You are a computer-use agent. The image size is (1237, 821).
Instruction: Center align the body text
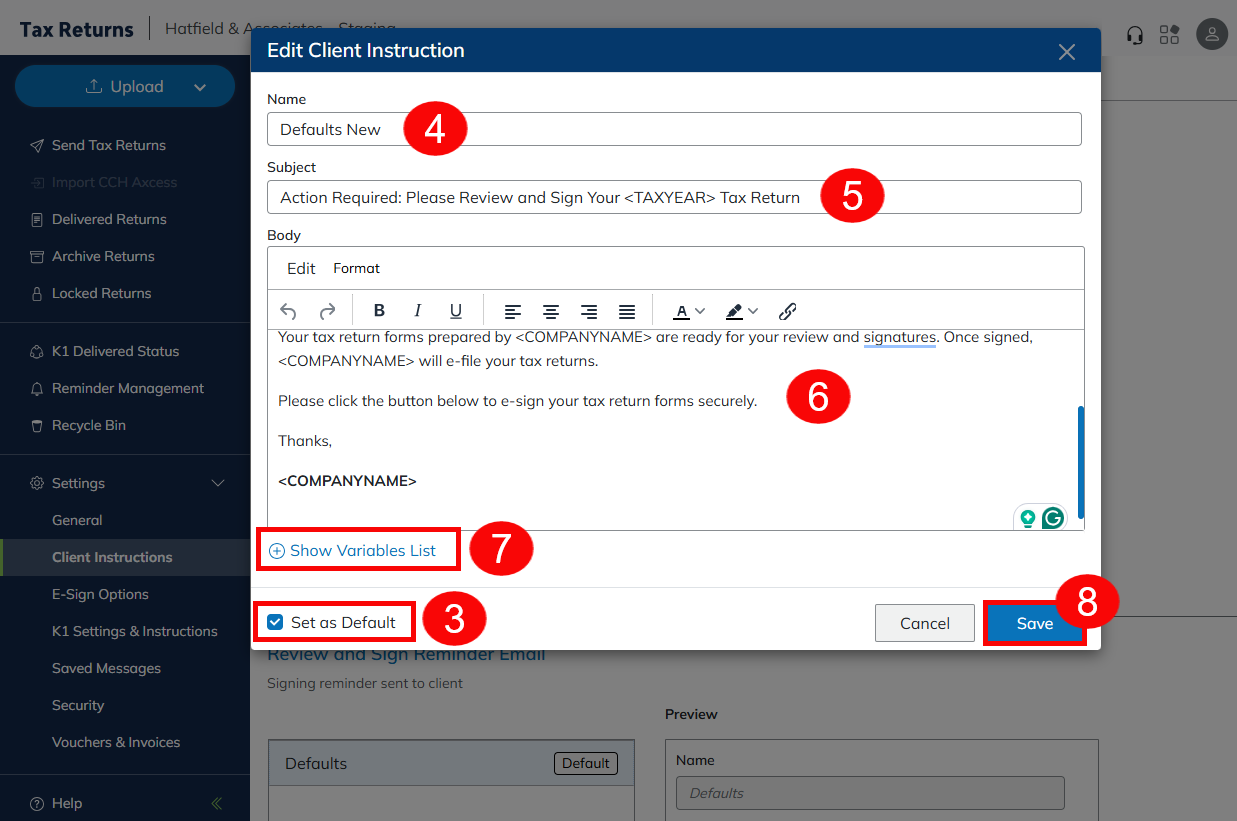[551, 311]
